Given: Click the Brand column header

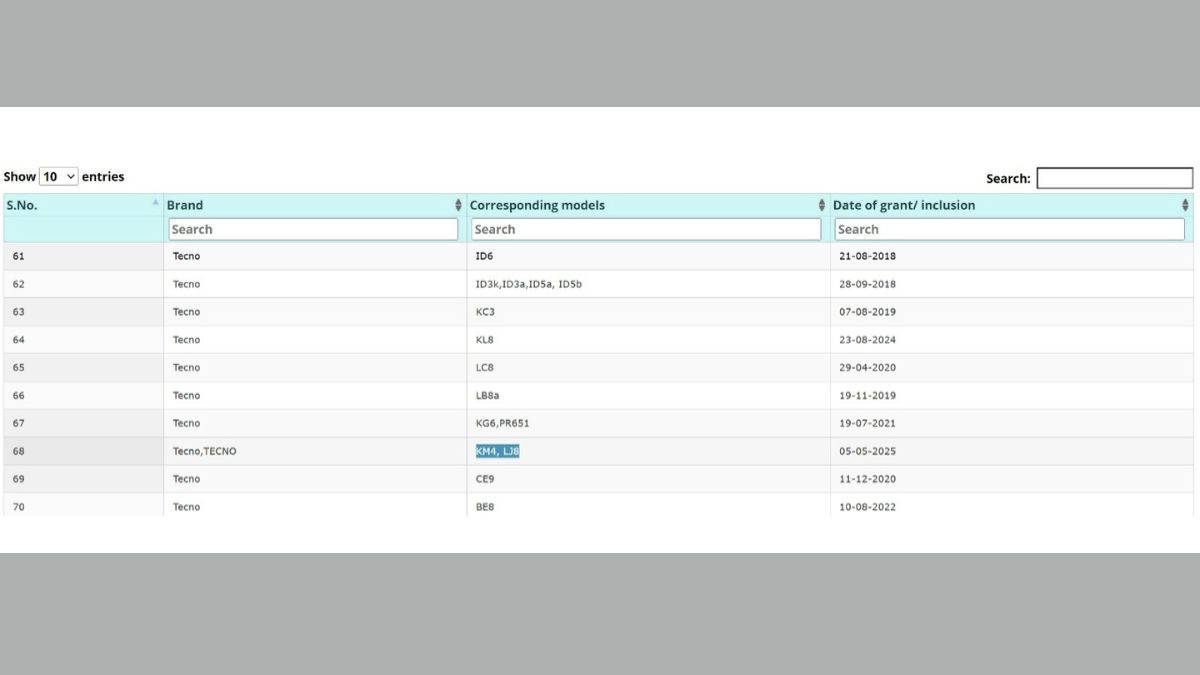Looking at the screenshot, I should [185, 205].
